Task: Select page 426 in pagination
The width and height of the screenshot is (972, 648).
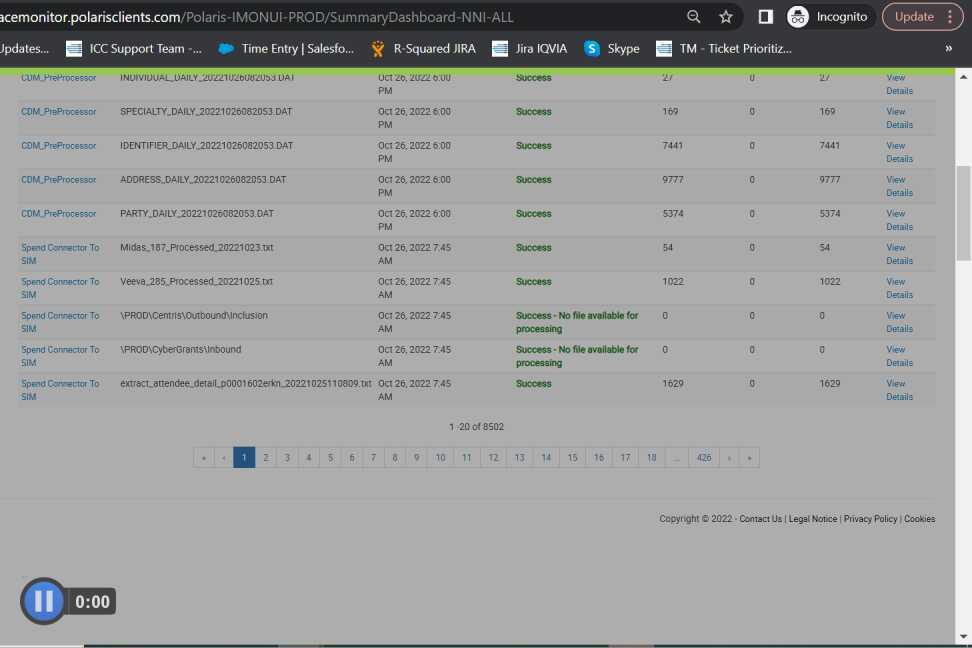Action: pyautogui.click(x=704, y=457)
